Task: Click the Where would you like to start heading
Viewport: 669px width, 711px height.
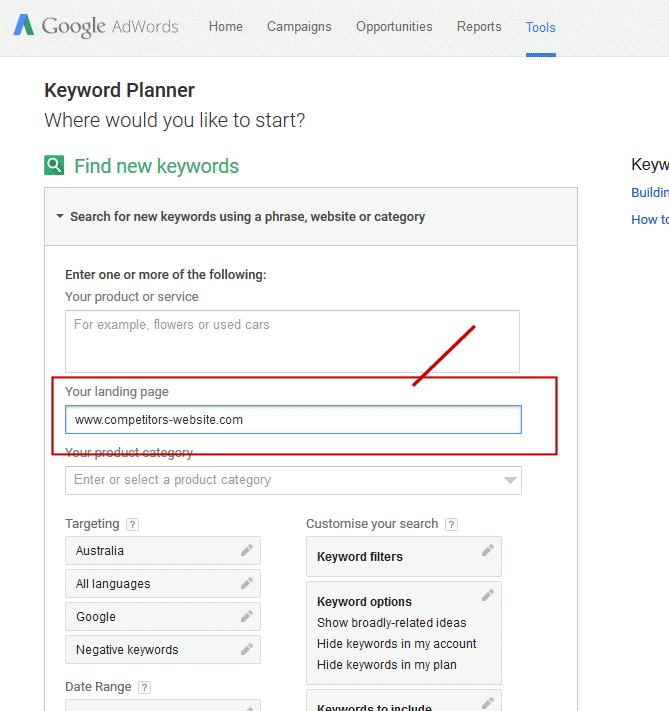Action: [175, 121]
